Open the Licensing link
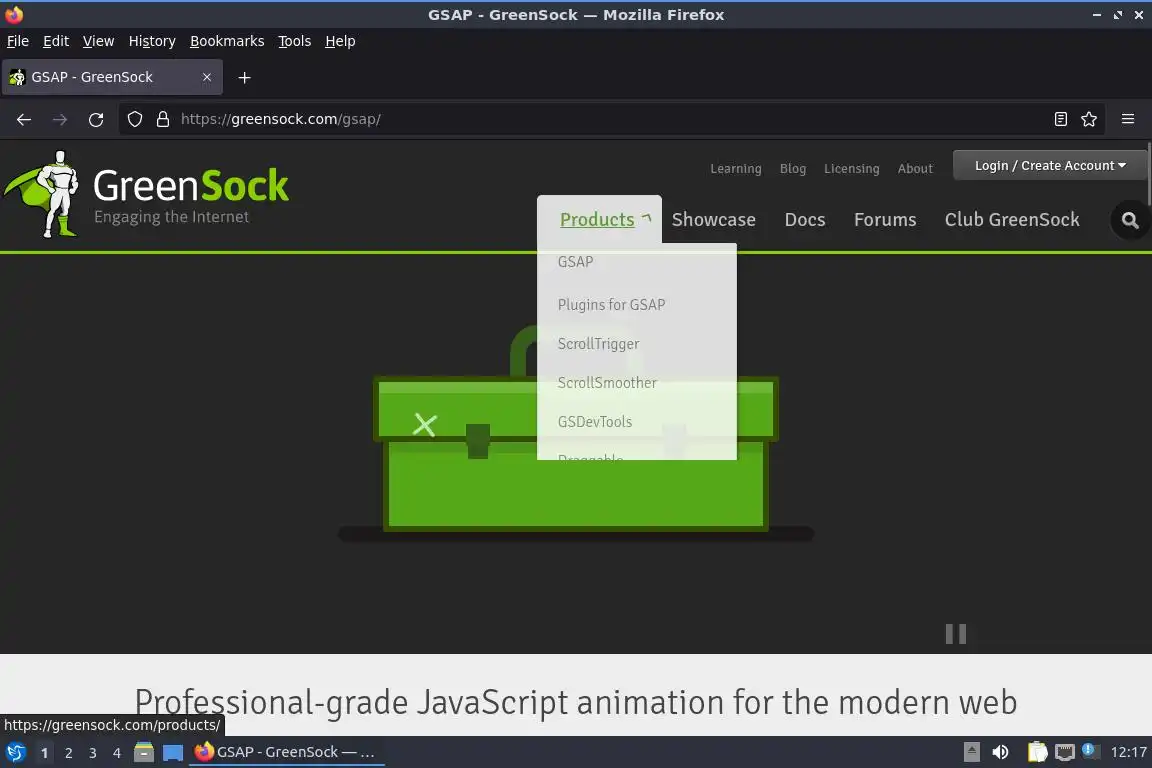 coord(852,168)
